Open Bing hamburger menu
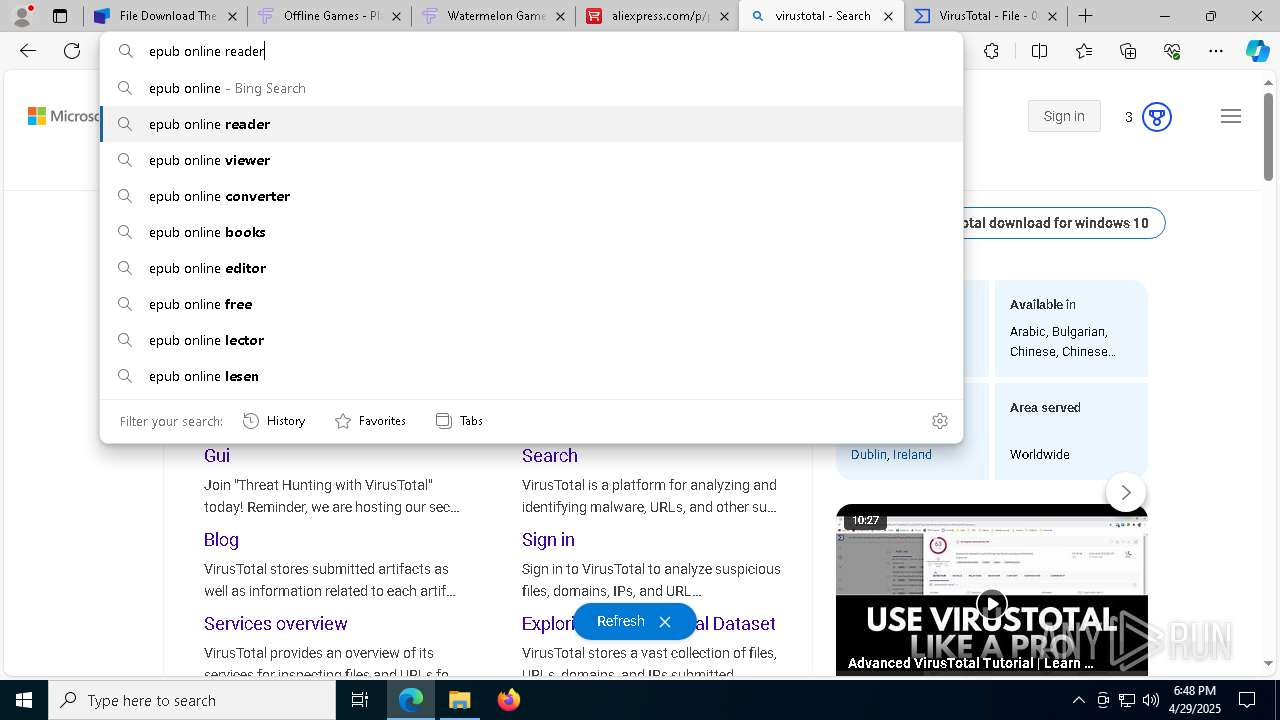 1231,117
